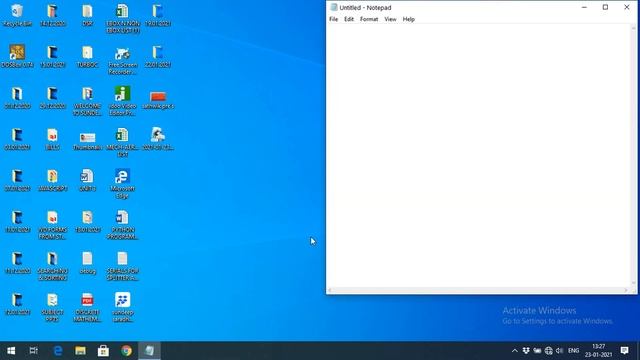Select the DSR folder on the desktop
This screenshot has height=360, width=640.
(87, 15)
